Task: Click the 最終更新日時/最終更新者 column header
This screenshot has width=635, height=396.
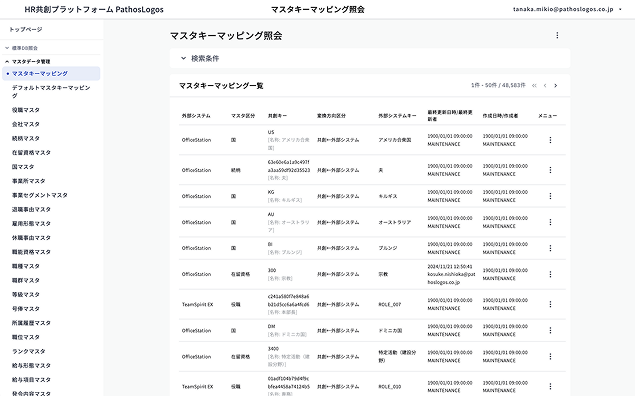Action: (x=450, y=115)
